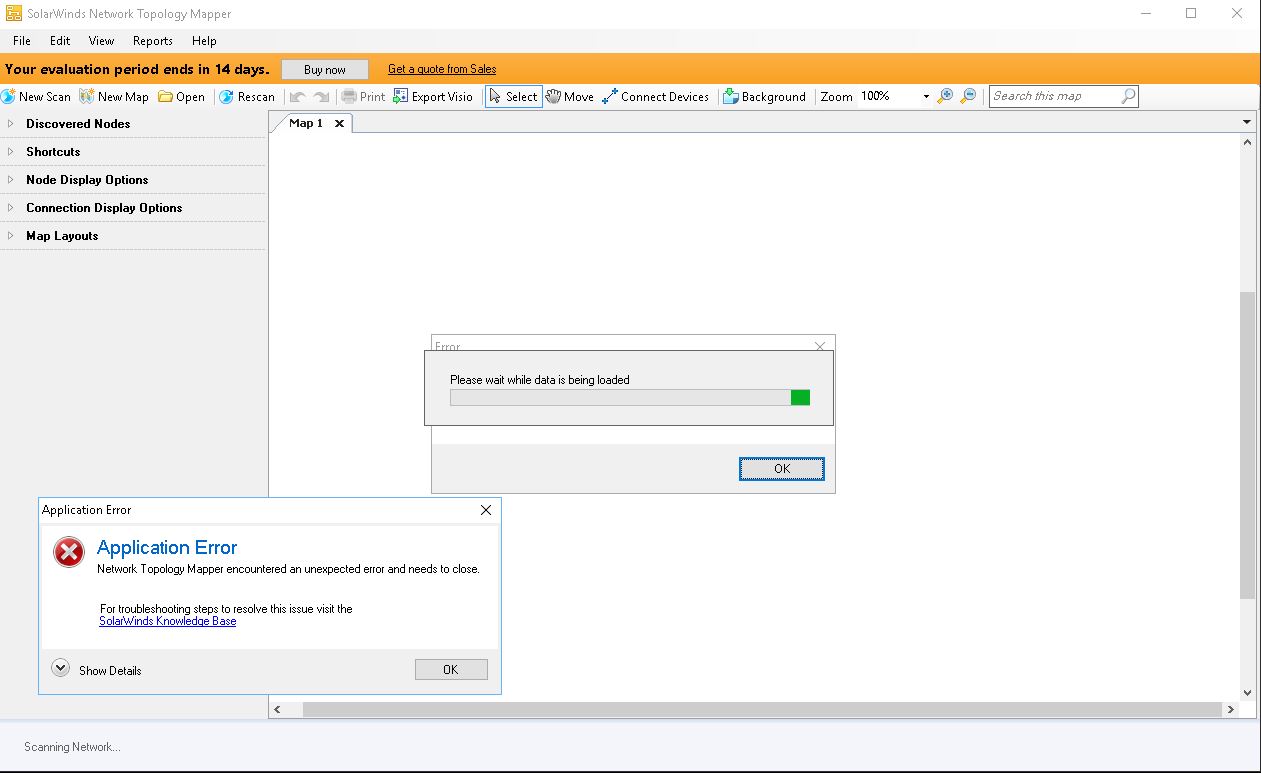Print the current map

pyautogui.click(x=363, y=97)
